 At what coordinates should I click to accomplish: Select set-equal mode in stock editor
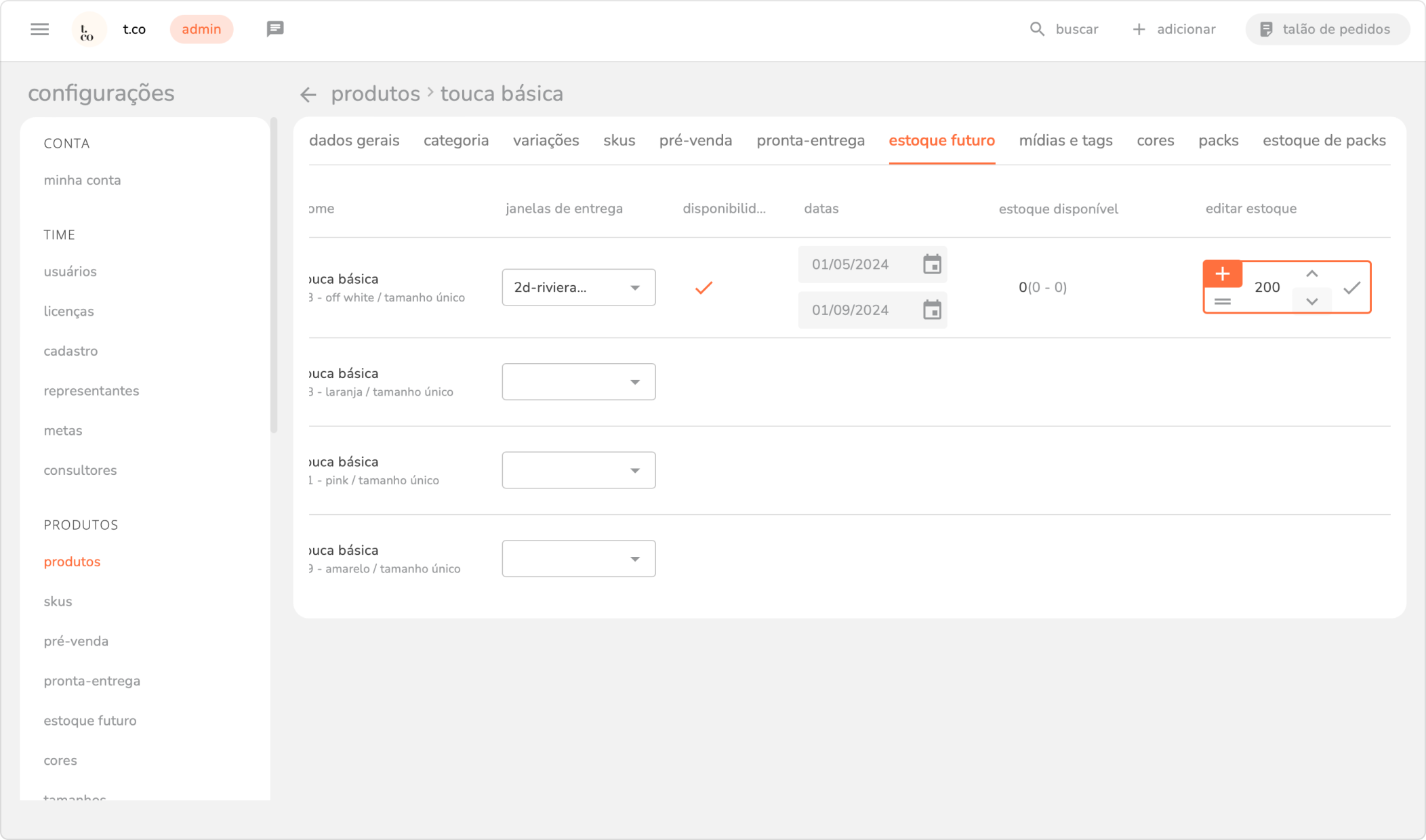pyautogui.click(x=1222, y=301)
